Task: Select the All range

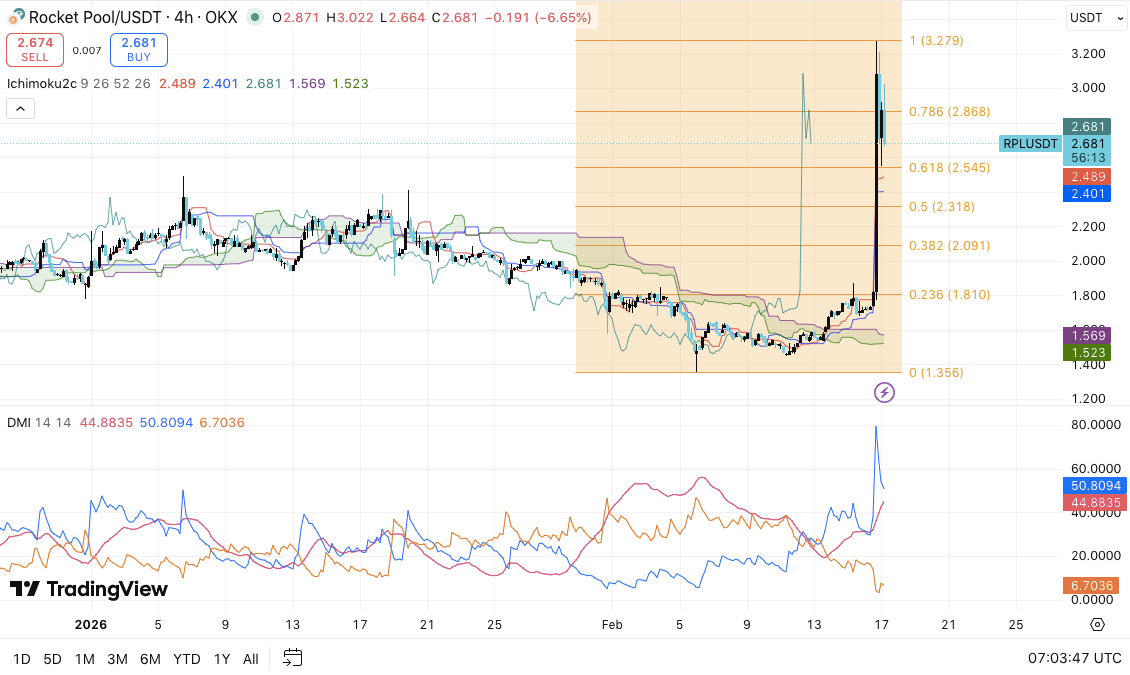Action: pyautogui.click(x=250, y=659)
